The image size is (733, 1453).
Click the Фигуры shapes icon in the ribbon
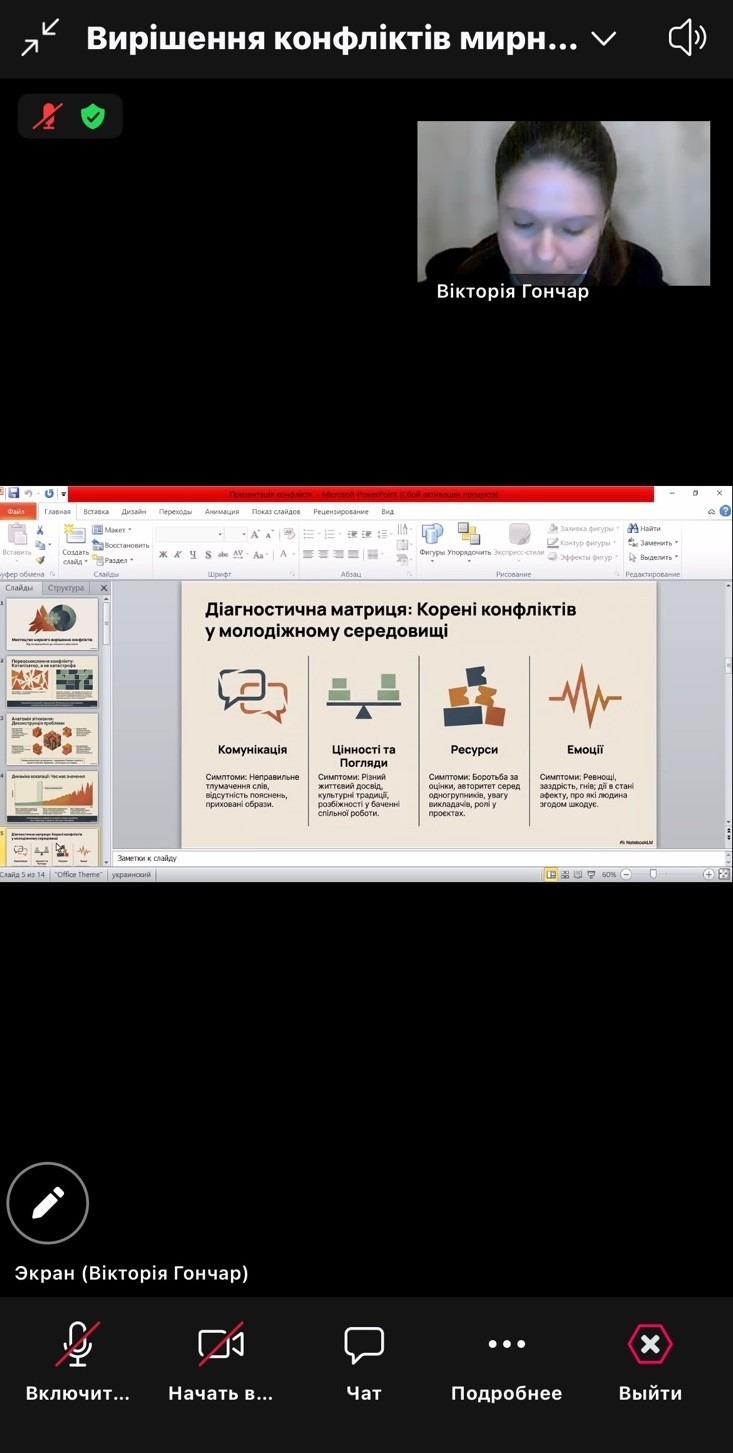(432, 540)
